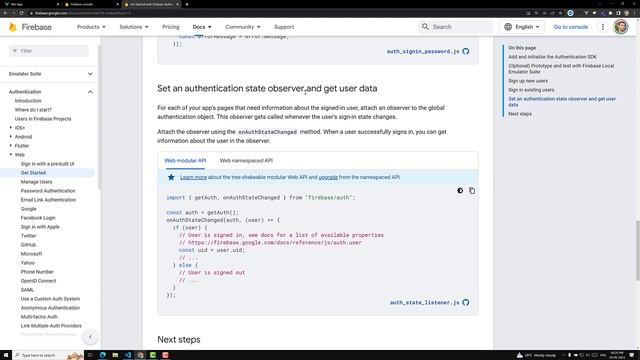Copy the auth state listener code sample
The image size is (640, 360).
[472, 191]
